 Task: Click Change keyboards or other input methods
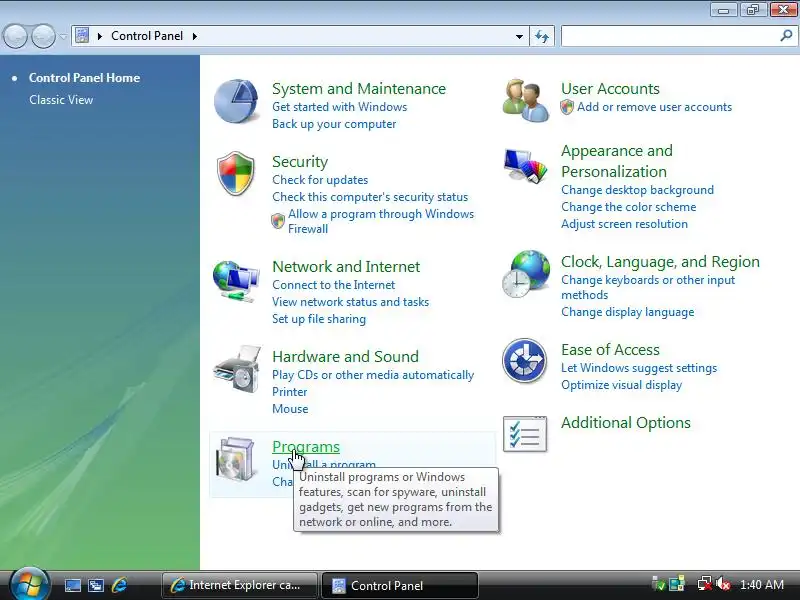pos(648,287)
